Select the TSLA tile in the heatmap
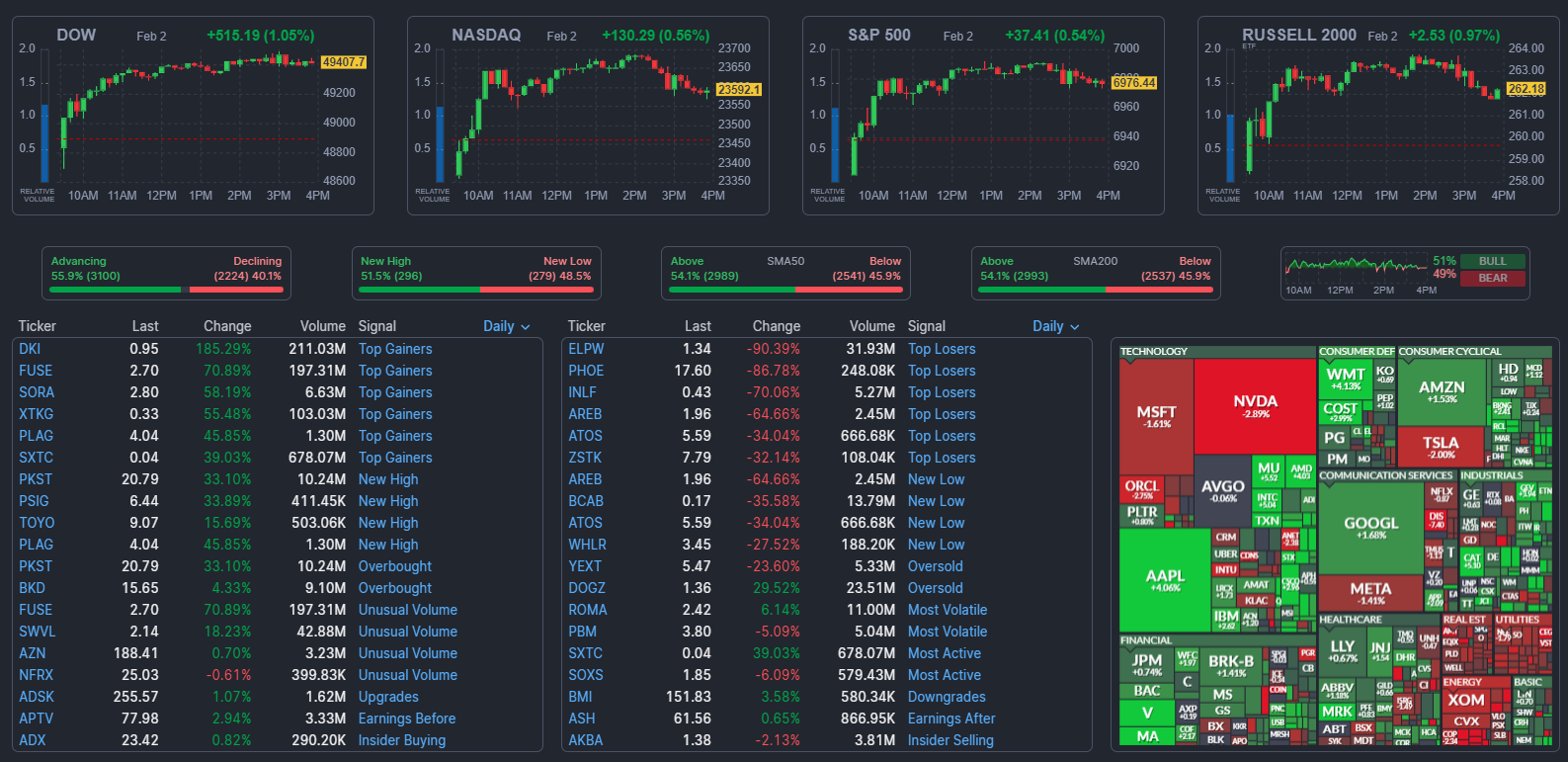The width and height of the screenshot is (1568, 762). 1441,447
